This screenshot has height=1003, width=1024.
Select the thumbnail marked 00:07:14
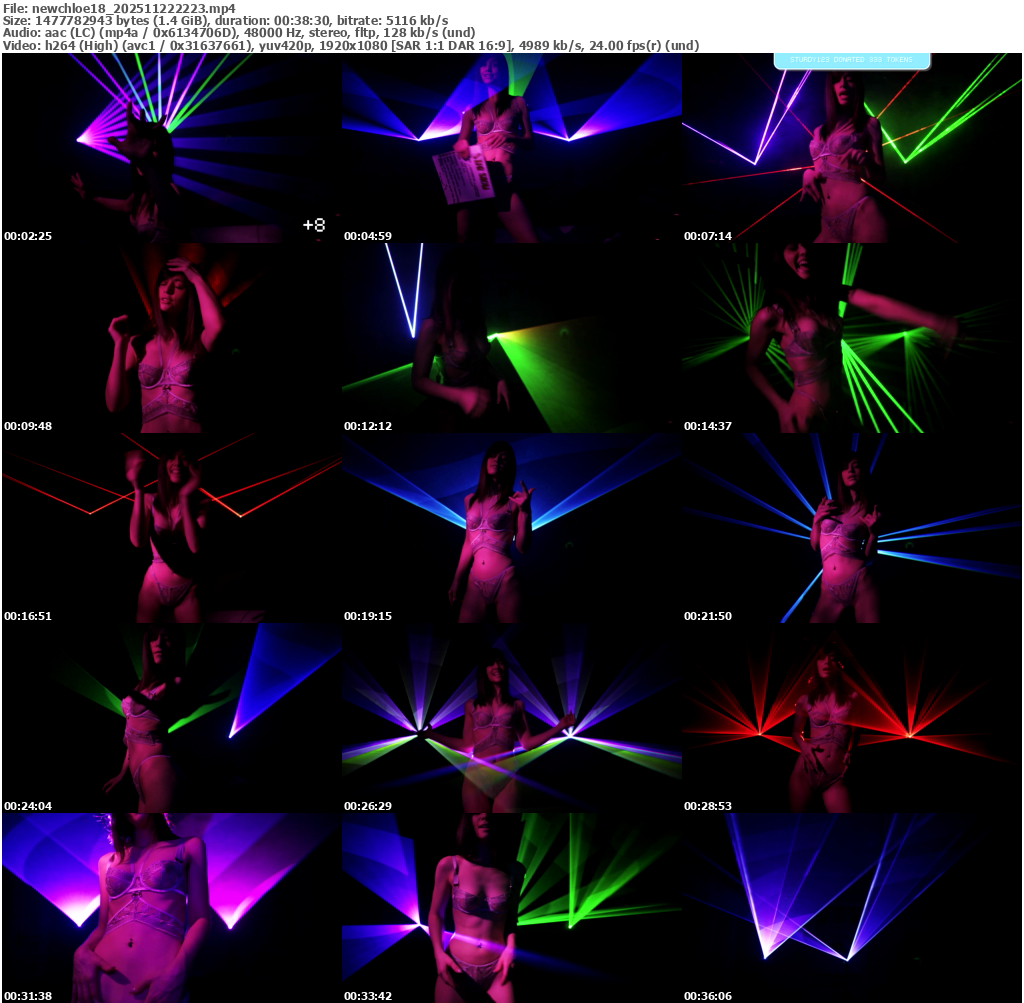(851, 148)
